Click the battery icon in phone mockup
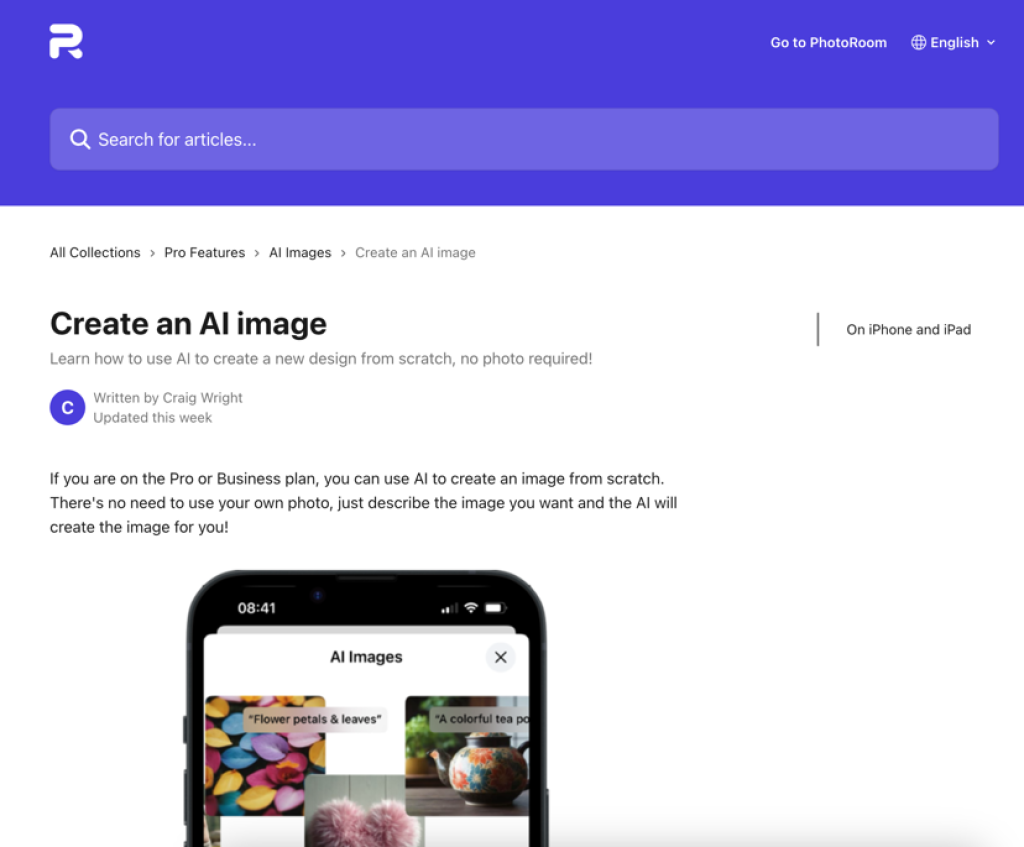The height and width of the screenshot is (847, 1024). pos(494,608)
